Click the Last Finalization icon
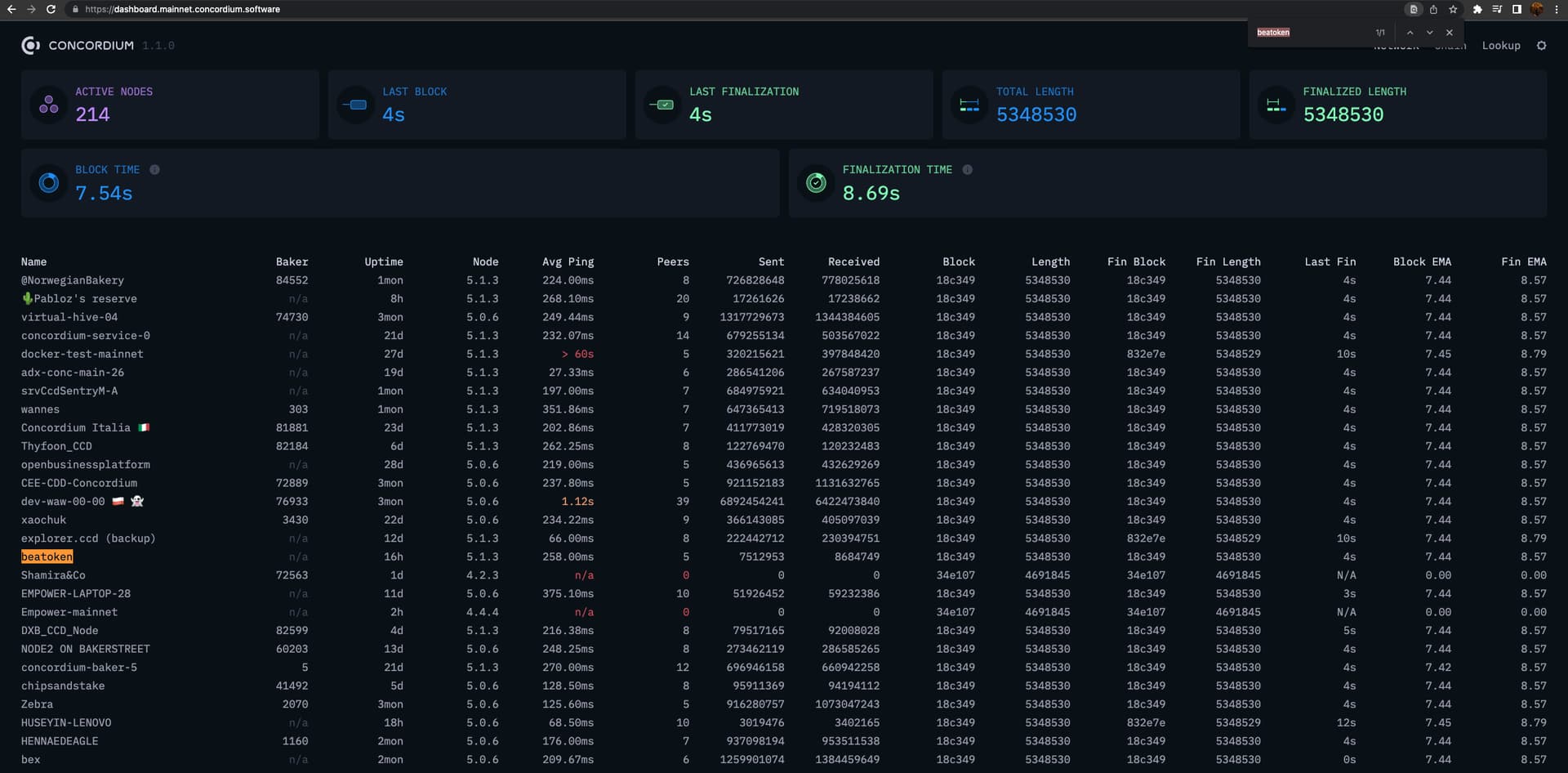The height and width of the screenshot is (773, 1568). [662, 105]
